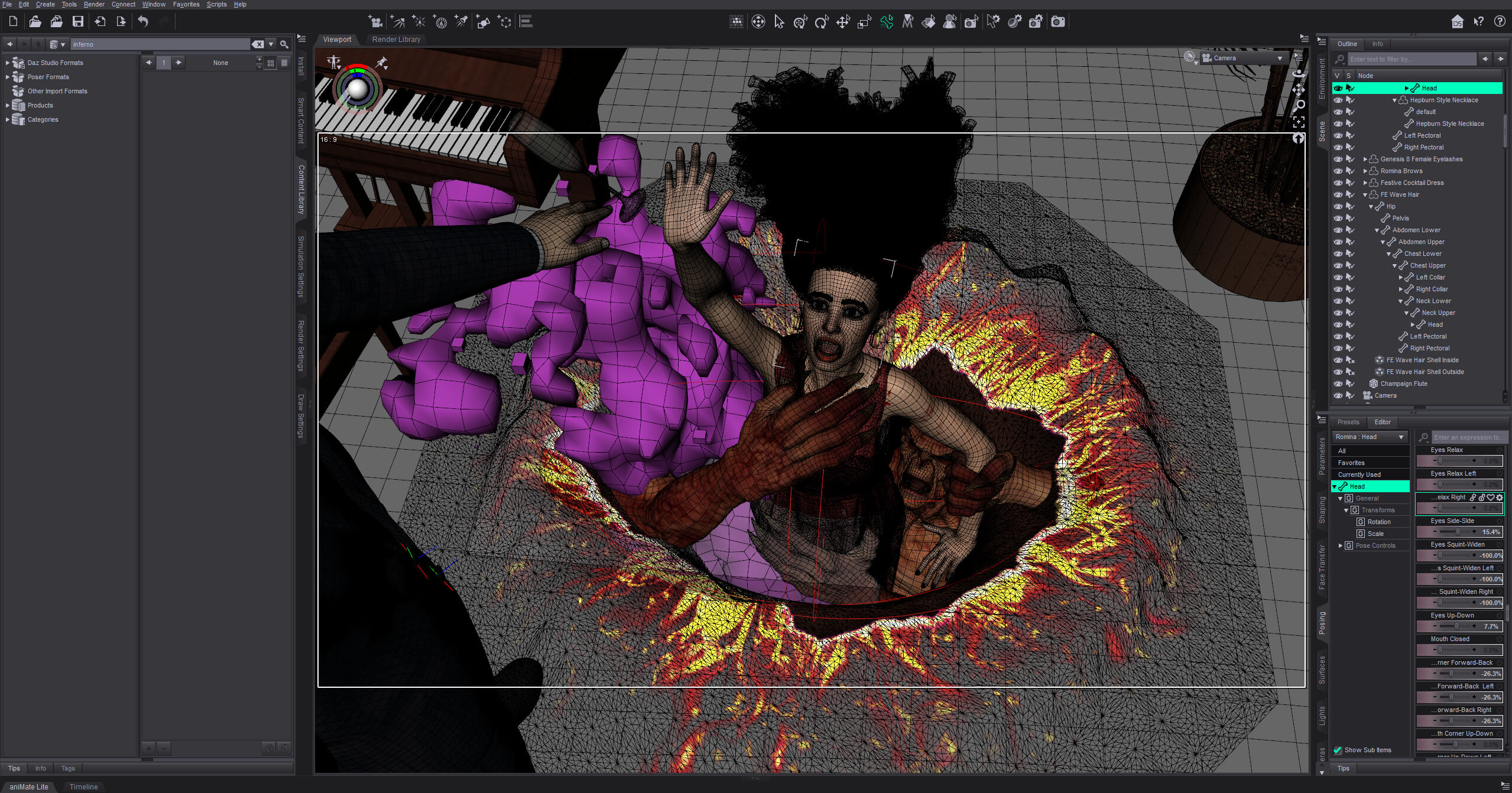This screenshot has height=793, width=1512.
Task: Expand Daz Studio Formats tree item
Action: coord(7,63)
